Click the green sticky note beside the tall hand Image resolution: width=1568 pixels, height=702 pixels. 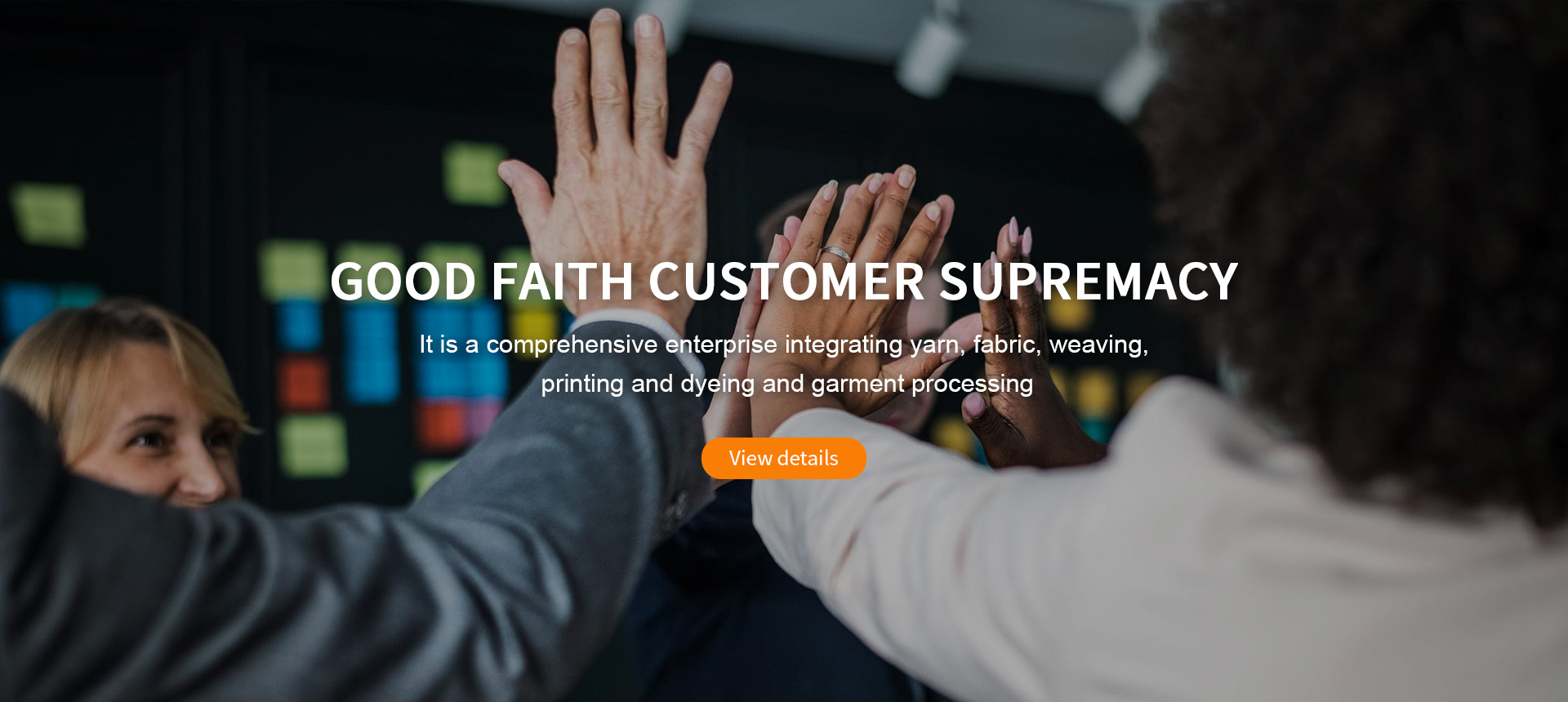point(474,173)
